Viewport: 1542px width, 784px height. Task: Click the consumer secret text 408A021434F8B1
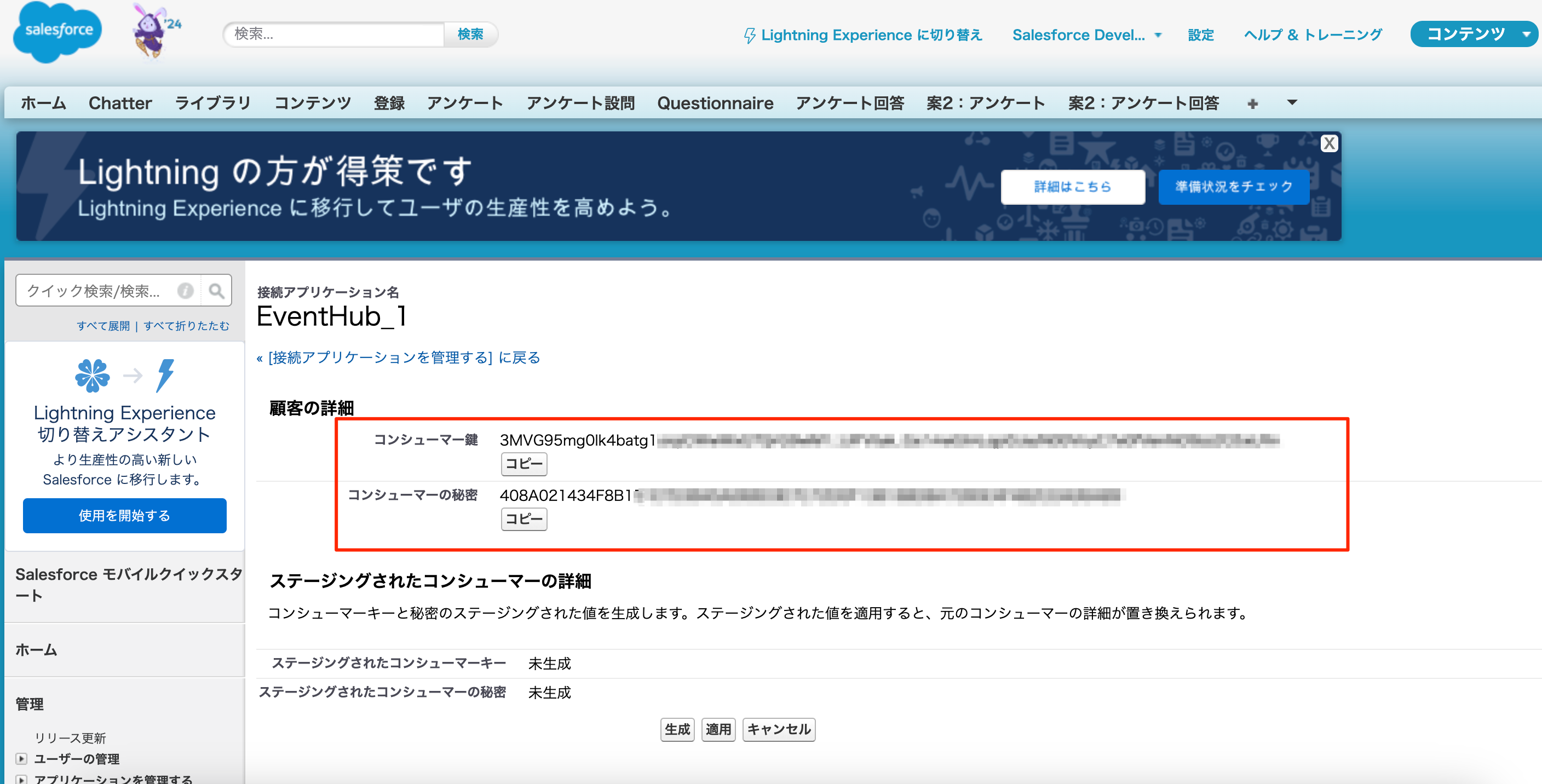coord(566,495)
